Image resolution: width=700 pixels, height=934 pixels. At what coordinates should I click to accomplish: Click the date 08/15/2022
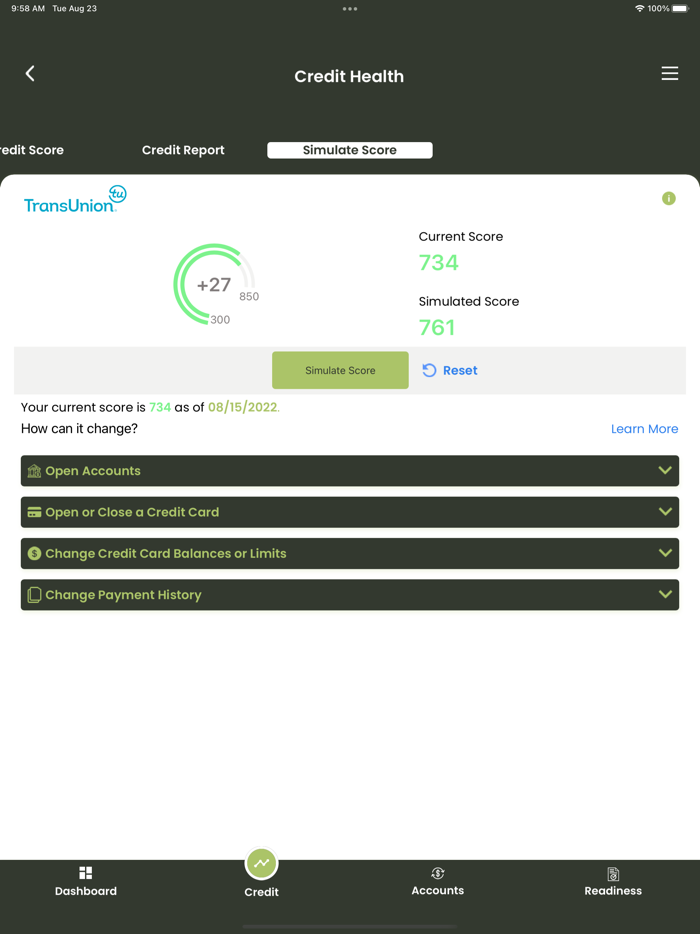coord(242,407)
